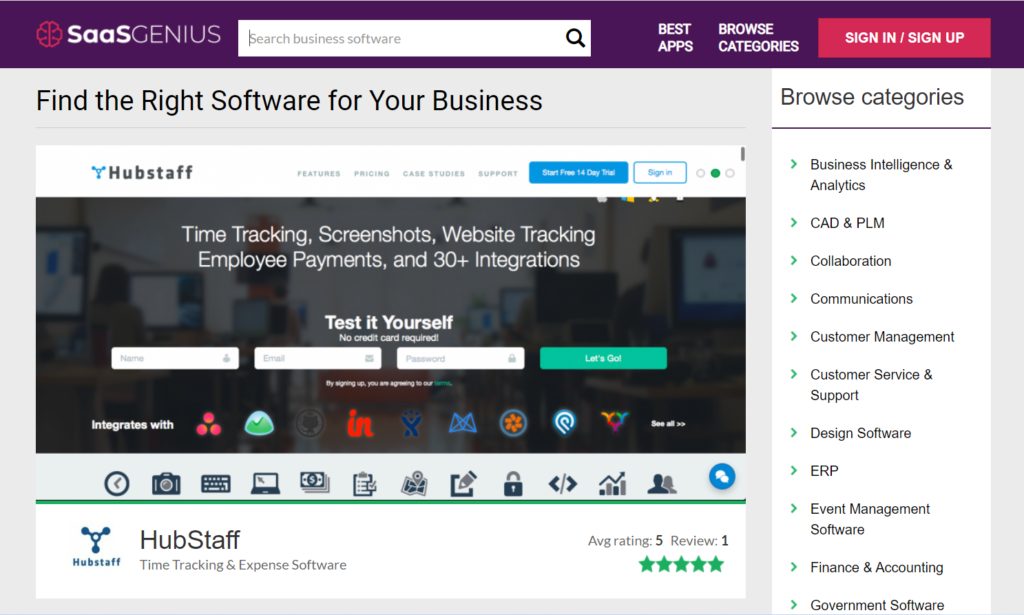Screen dimensions: 1024x615
Task: Click the Email input field
Action: click(318, 358)
